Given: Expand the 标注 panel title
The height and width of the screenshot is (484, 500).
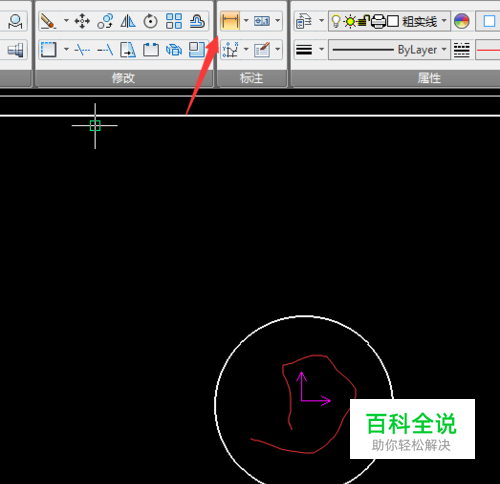Looking at the screenshot, I should [x=252, y=78].
